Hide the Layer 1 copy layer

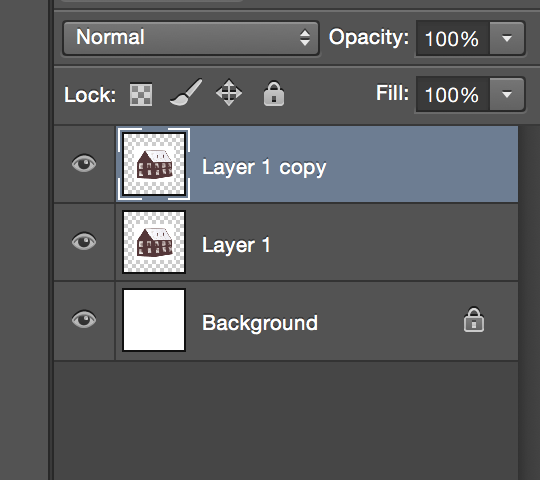point(84,163)
